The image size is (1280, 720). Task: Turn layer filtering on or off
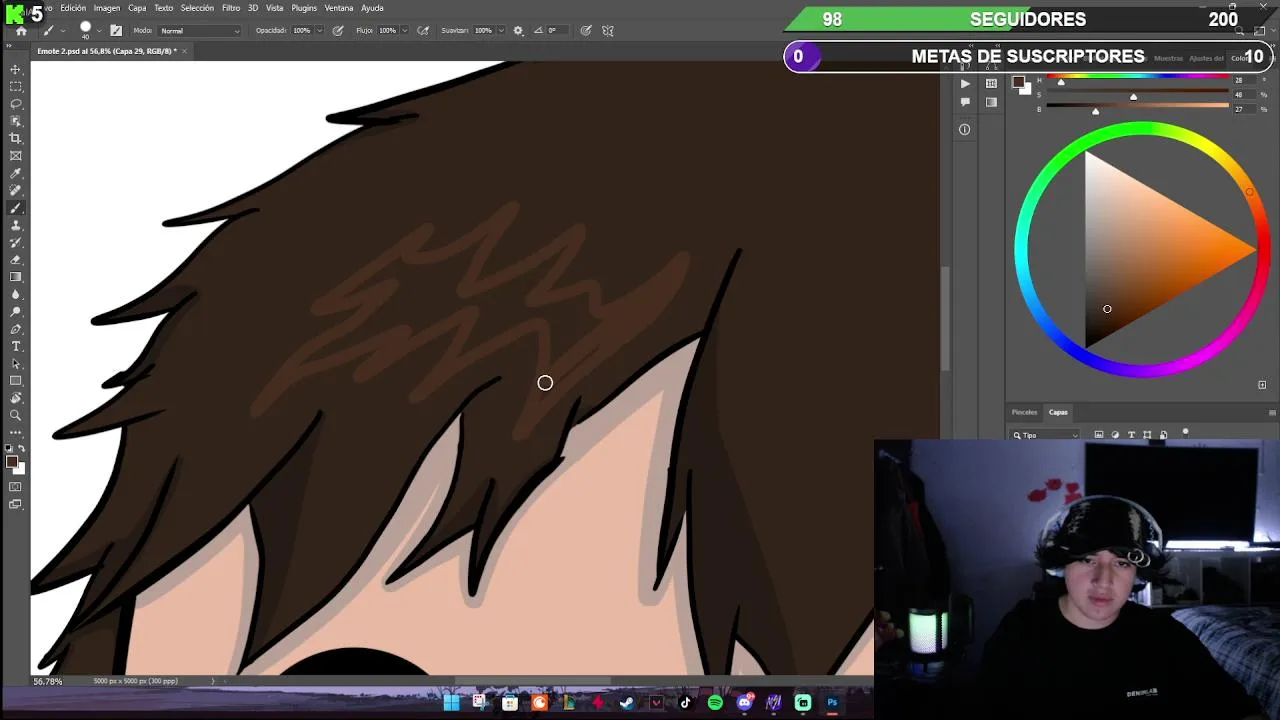(1185, 432)
